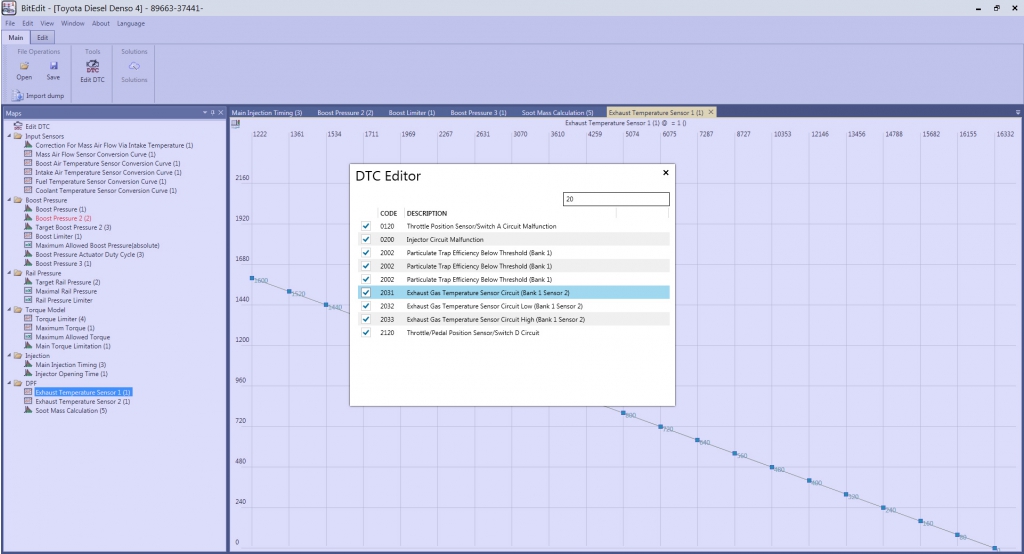The image size is (1024, 554).
Task: Toggle checkbox for 2031 Exhaust Gas Temperature Sensor Circuit
Action: (x=366, y=293)
